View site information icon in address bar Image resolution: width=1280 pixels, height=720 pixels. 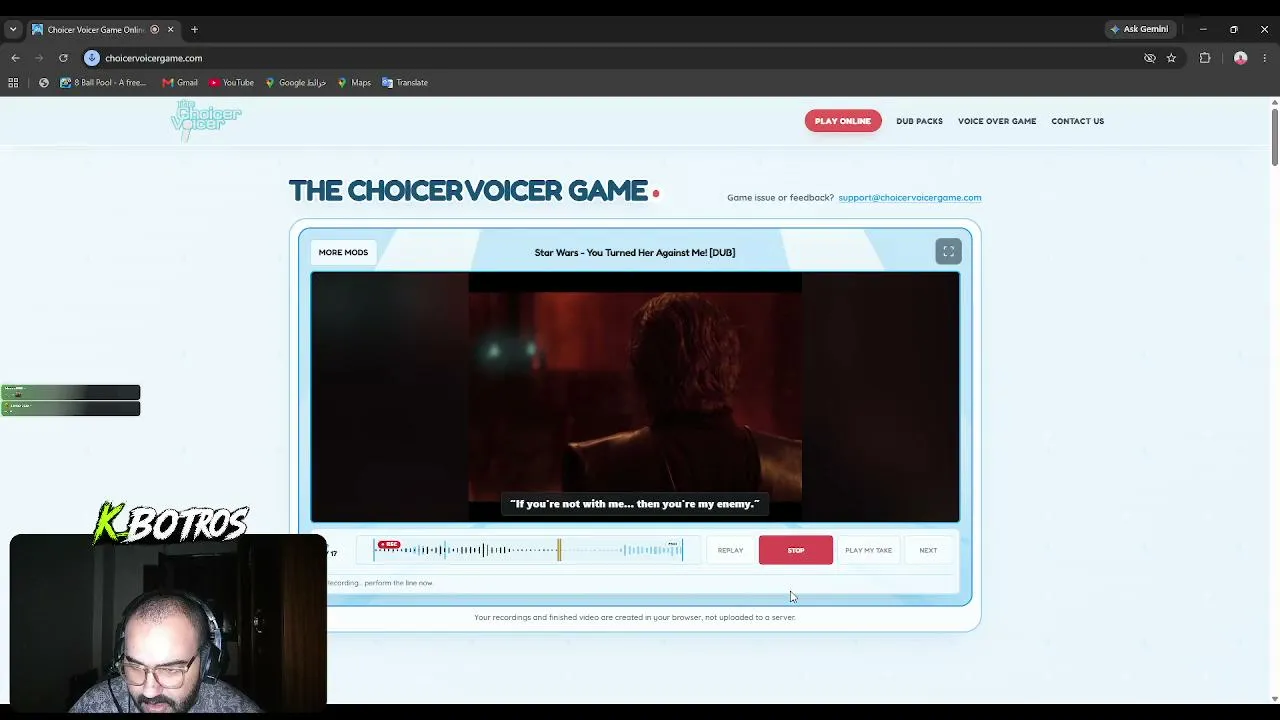(x=92, y=58)
